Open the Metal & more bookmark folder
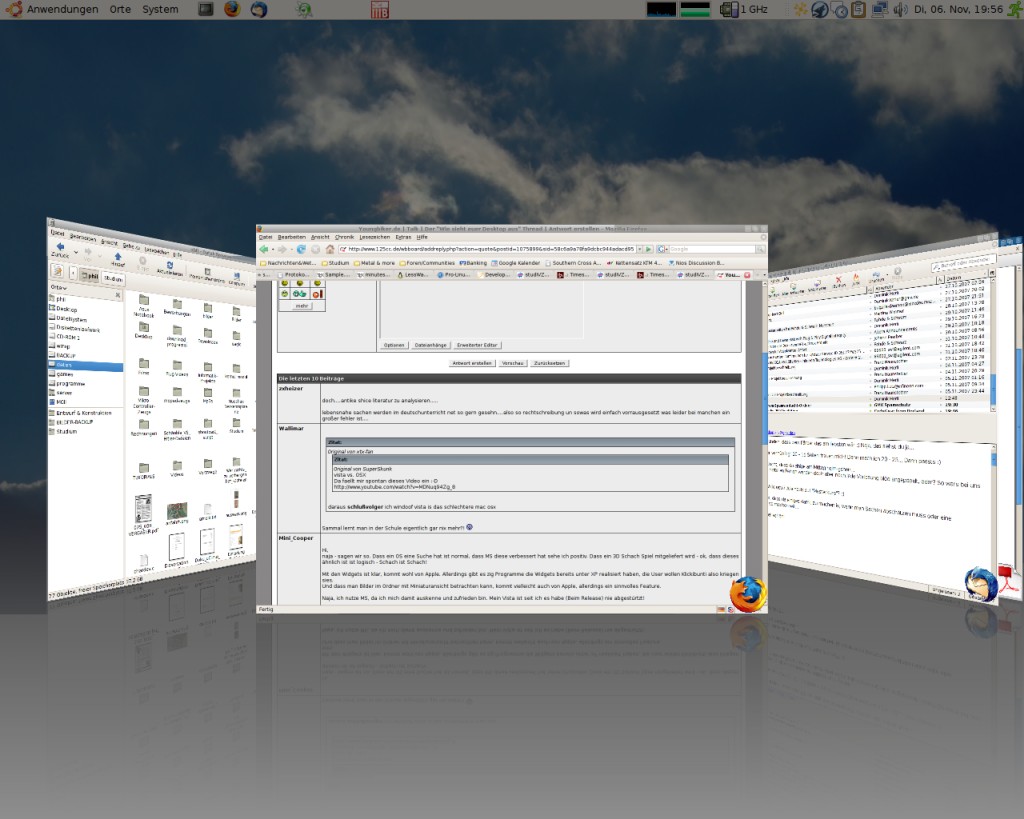Image resolution: width=1024 pixels, height=819 pixels. coord(374,263)
